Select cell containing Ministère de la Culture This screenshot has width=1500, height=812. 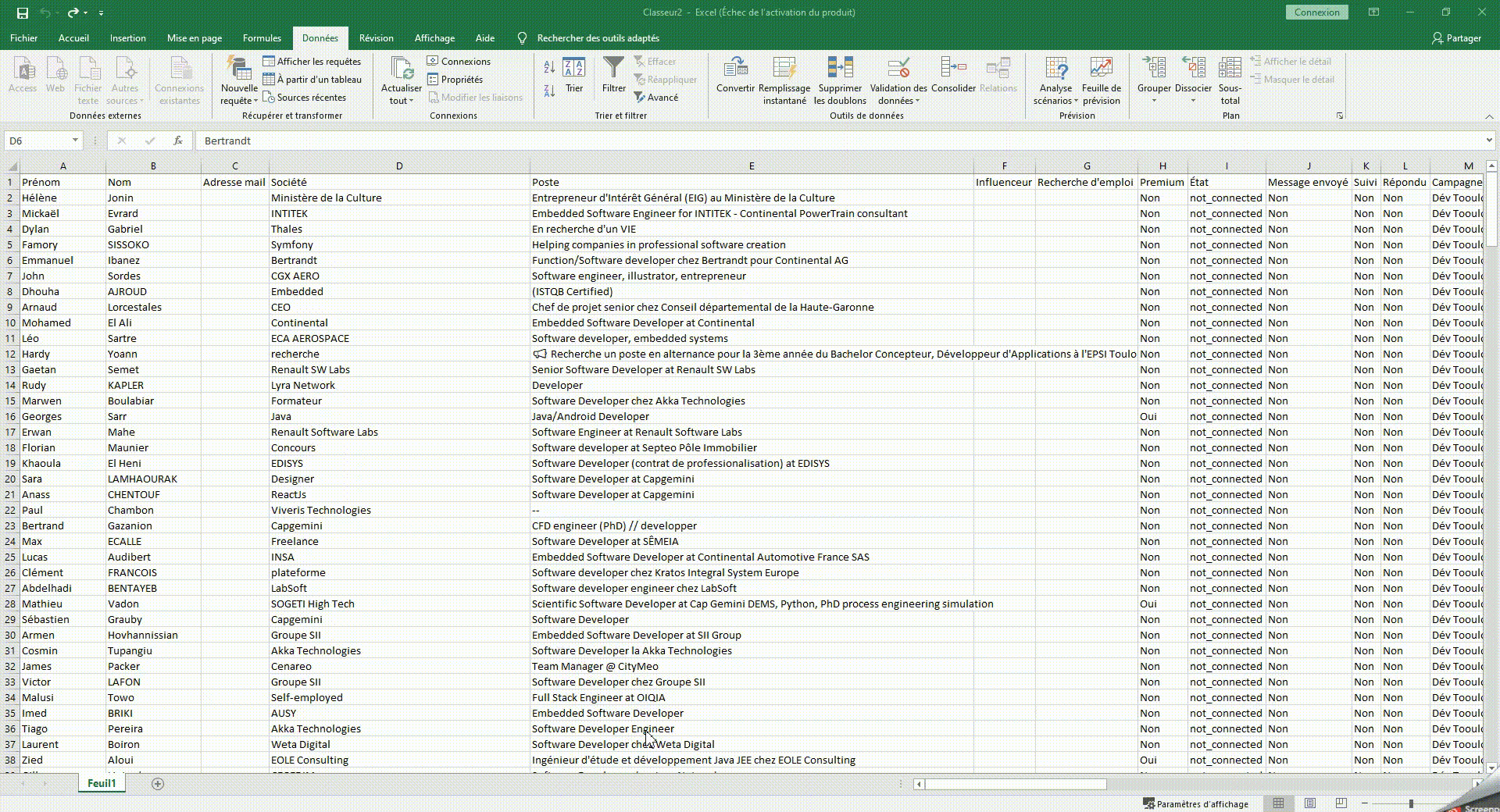(399, 198)
